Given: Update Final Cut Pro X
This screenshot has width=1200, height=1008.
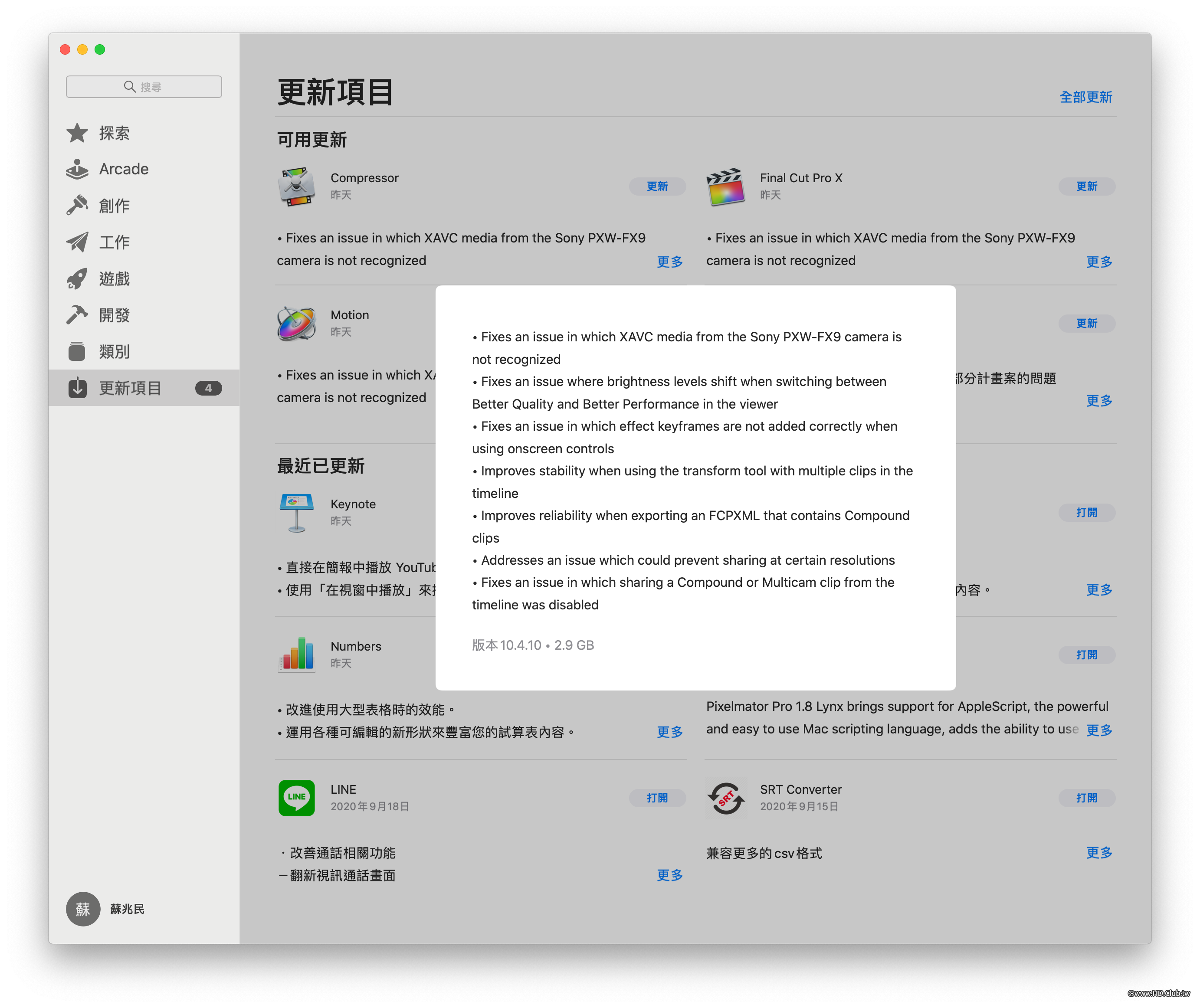Looking at the screenshot, I should click(x=1087, y=186).
